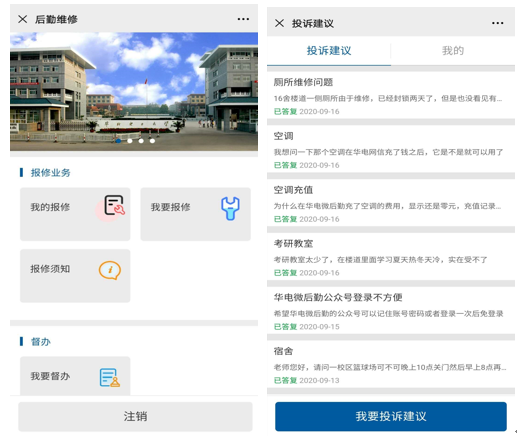The height and width of the screenshot is (437, 517).
Task: Tap the 我要督办 document icon
Action: pos(110,377)
